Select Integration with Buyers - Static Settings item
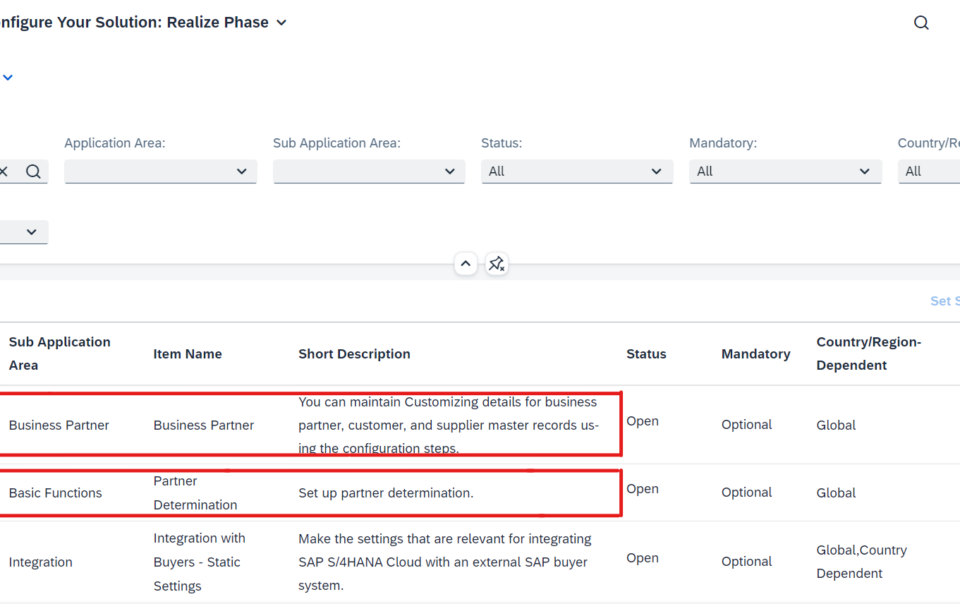 pos(199,562)
